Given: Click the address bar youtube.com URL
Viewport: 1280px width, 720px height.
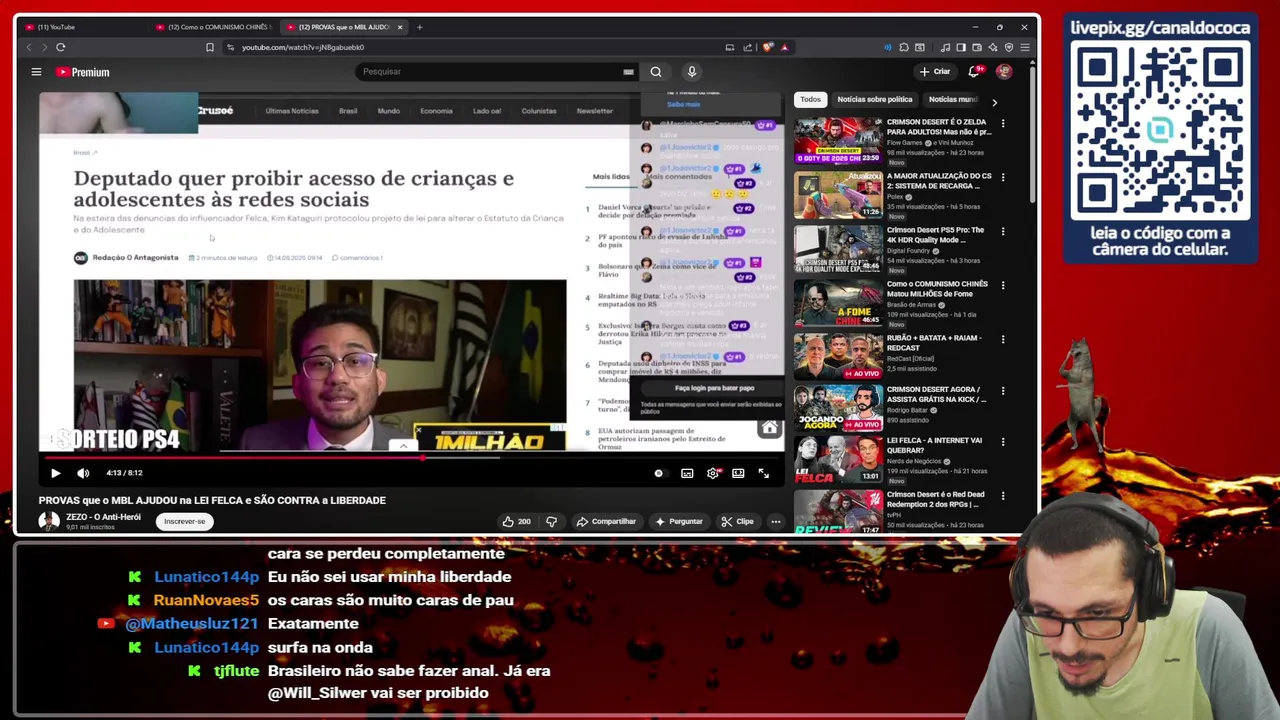Looking at the screenshot, I should [x=302, y=47].
